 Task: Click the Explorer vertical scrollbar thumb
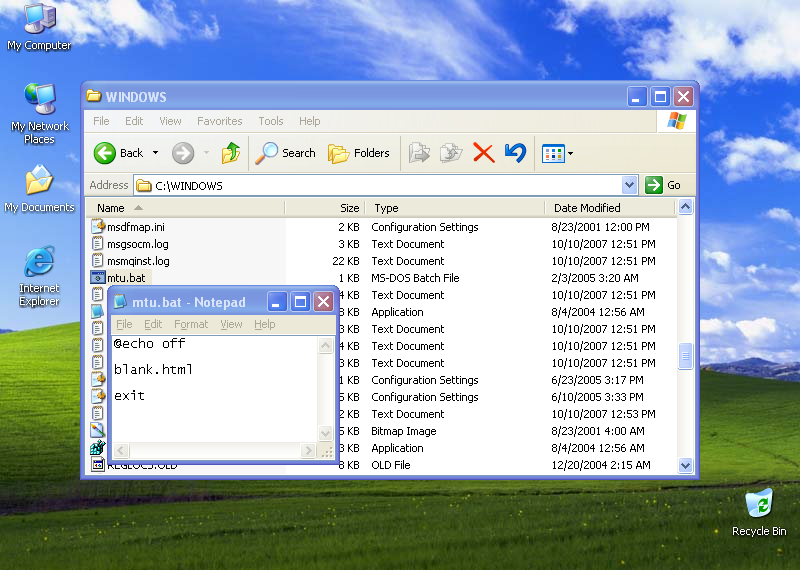pyautogui.click(x=685, y=356)
